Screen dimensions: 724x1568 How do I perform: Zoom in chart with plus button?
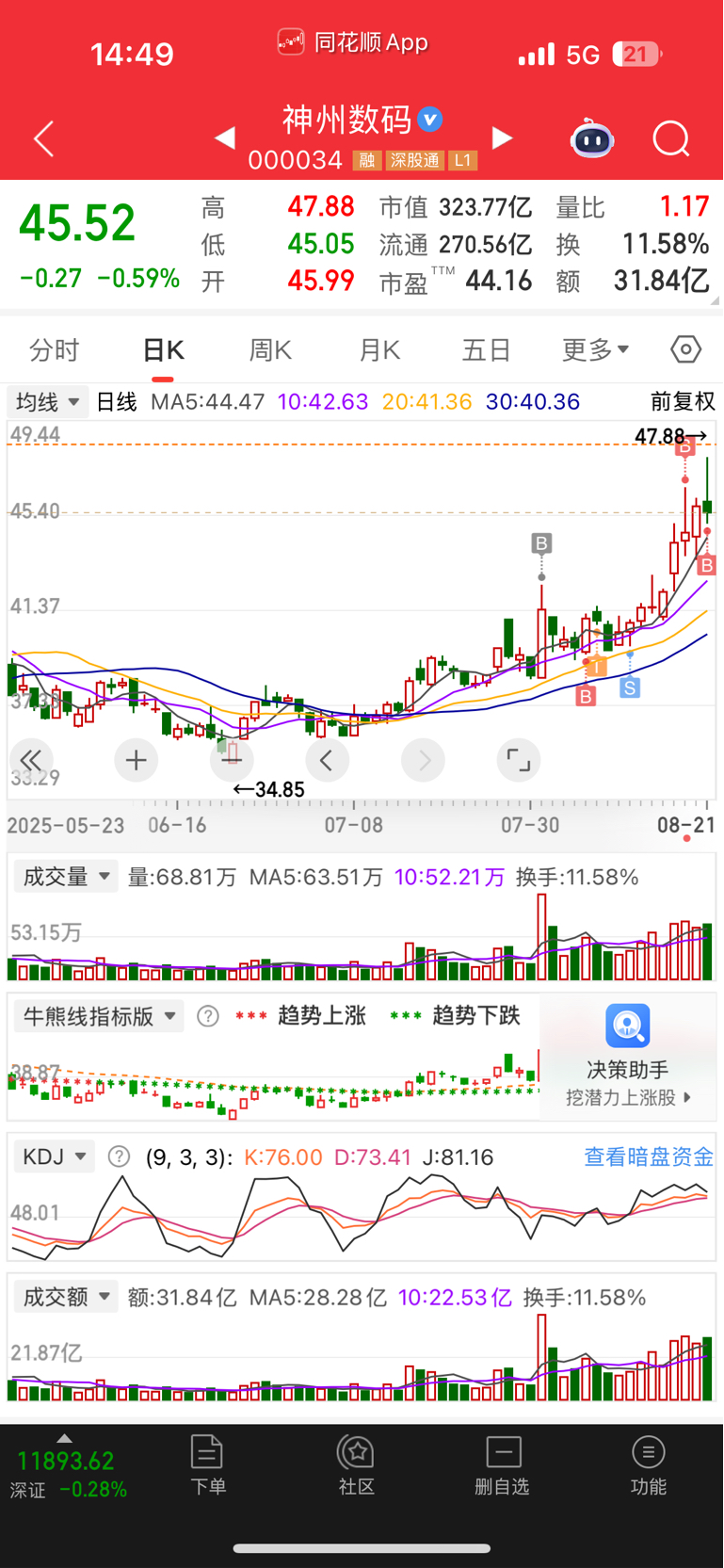136,760
